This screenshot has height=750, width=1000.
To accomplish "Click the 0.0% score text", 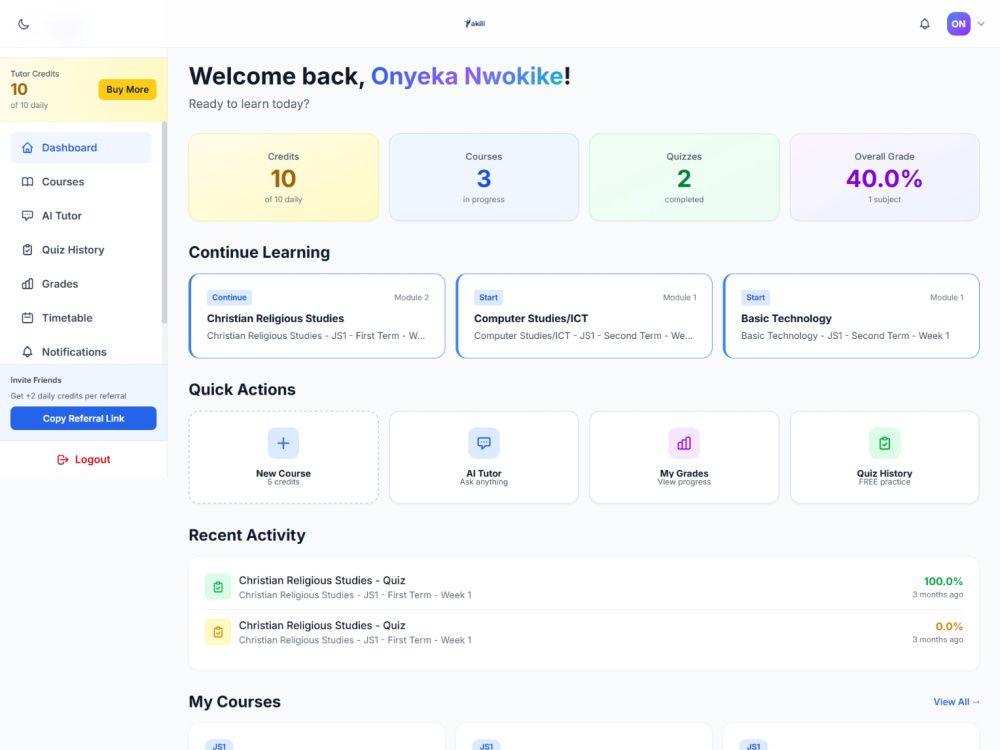I will (949, 626).
